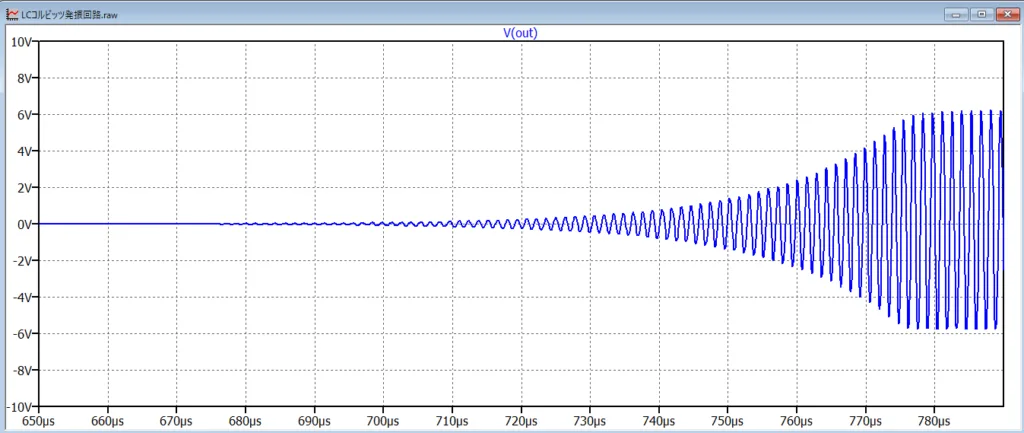
Task: Click the 680µs time axis label
Action: coord(245,421)
